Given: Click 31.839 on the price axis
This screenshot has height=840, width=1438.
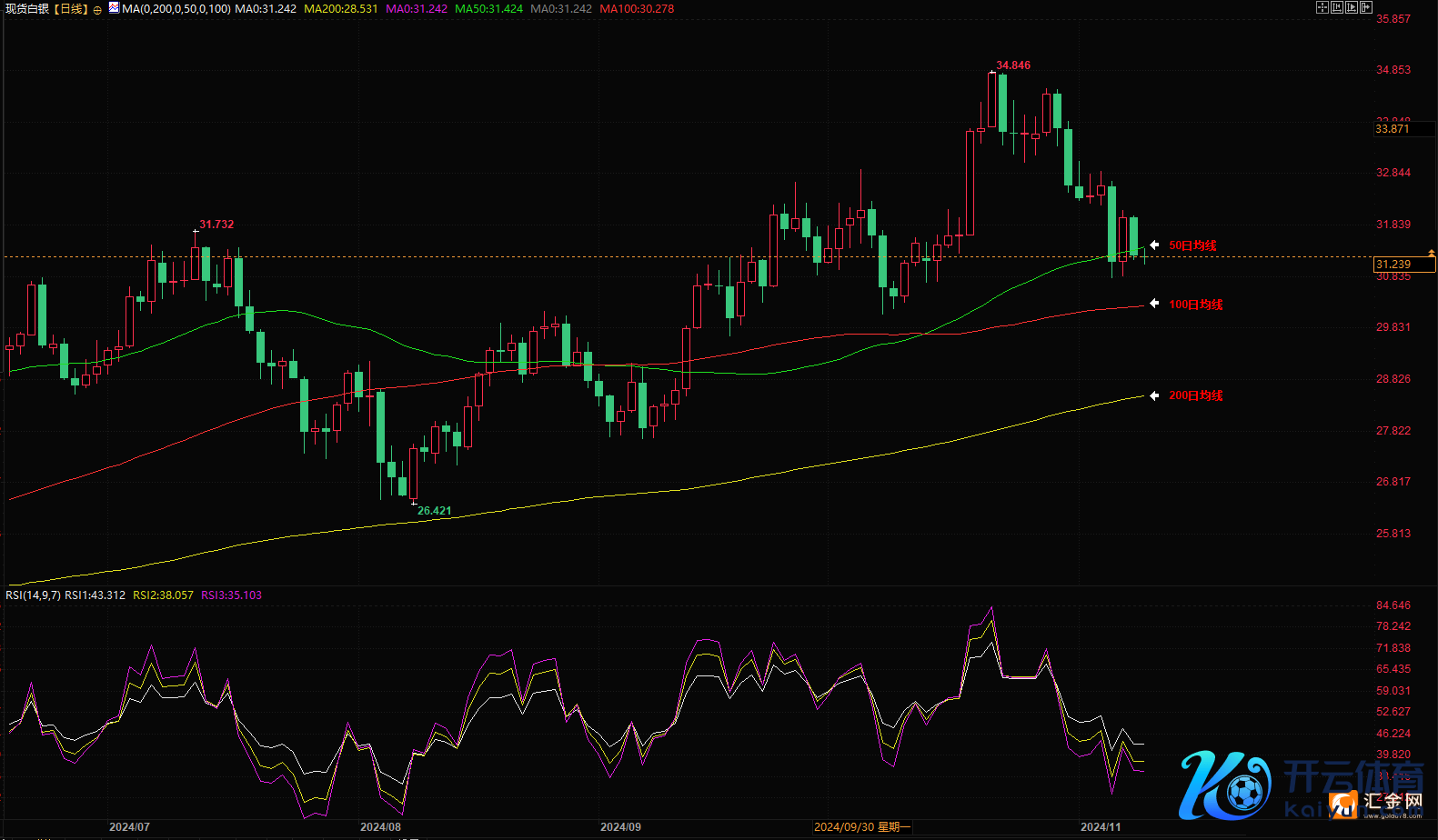Looking at the screenshot, I should (x=1393, y=225).
